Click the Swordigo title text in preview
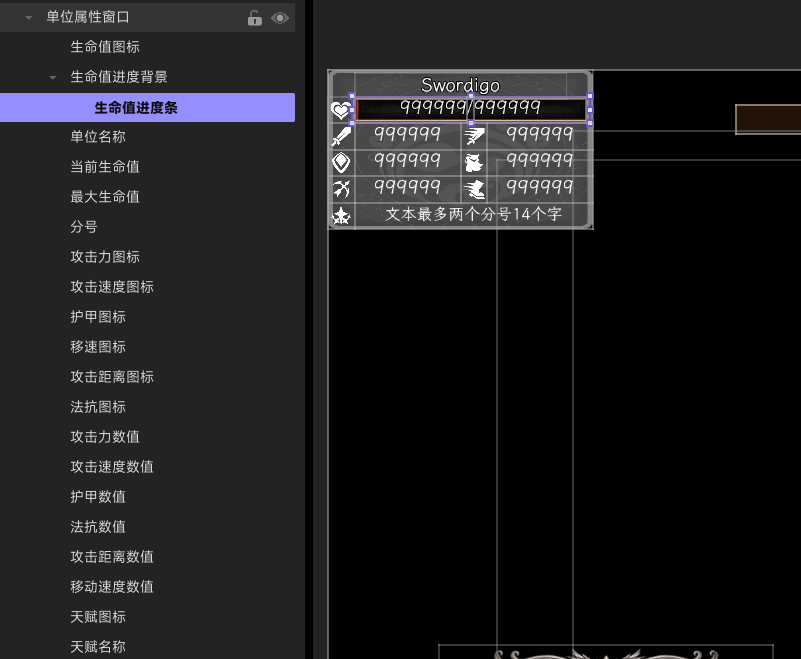The image size is (801, 659). click(x=460, y=85)
